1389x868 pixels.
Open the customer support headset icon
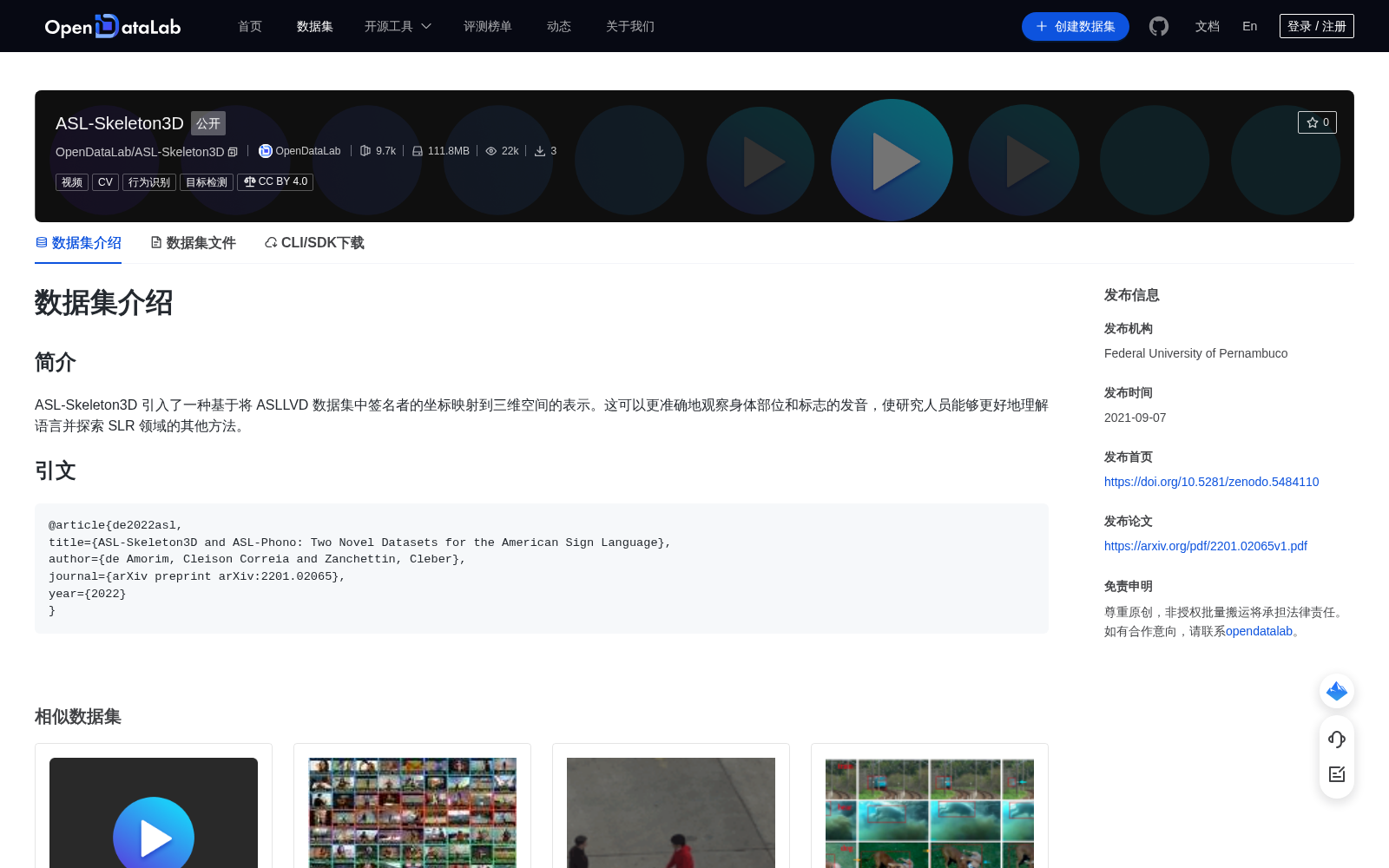(x=1337, y=739)
